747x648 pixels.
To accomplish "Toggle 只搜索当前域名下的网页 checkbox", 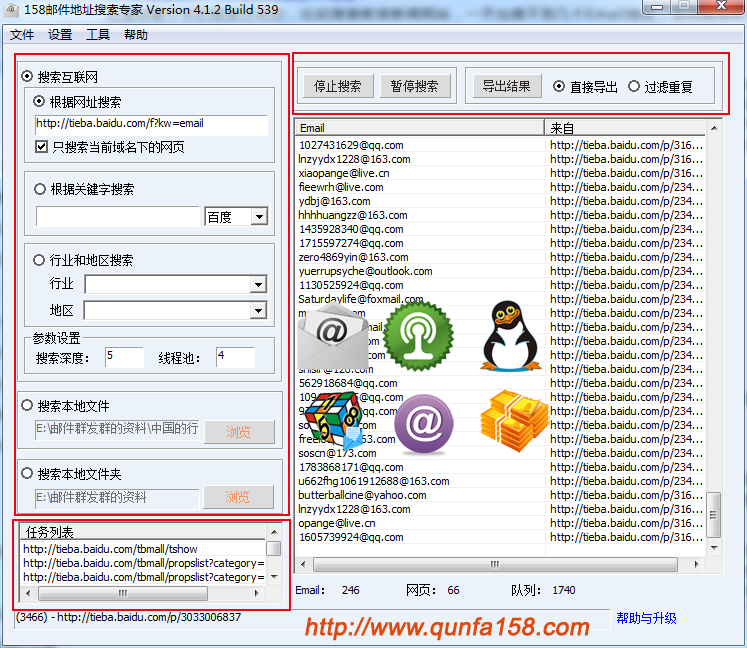I will [x=41, y=146].
